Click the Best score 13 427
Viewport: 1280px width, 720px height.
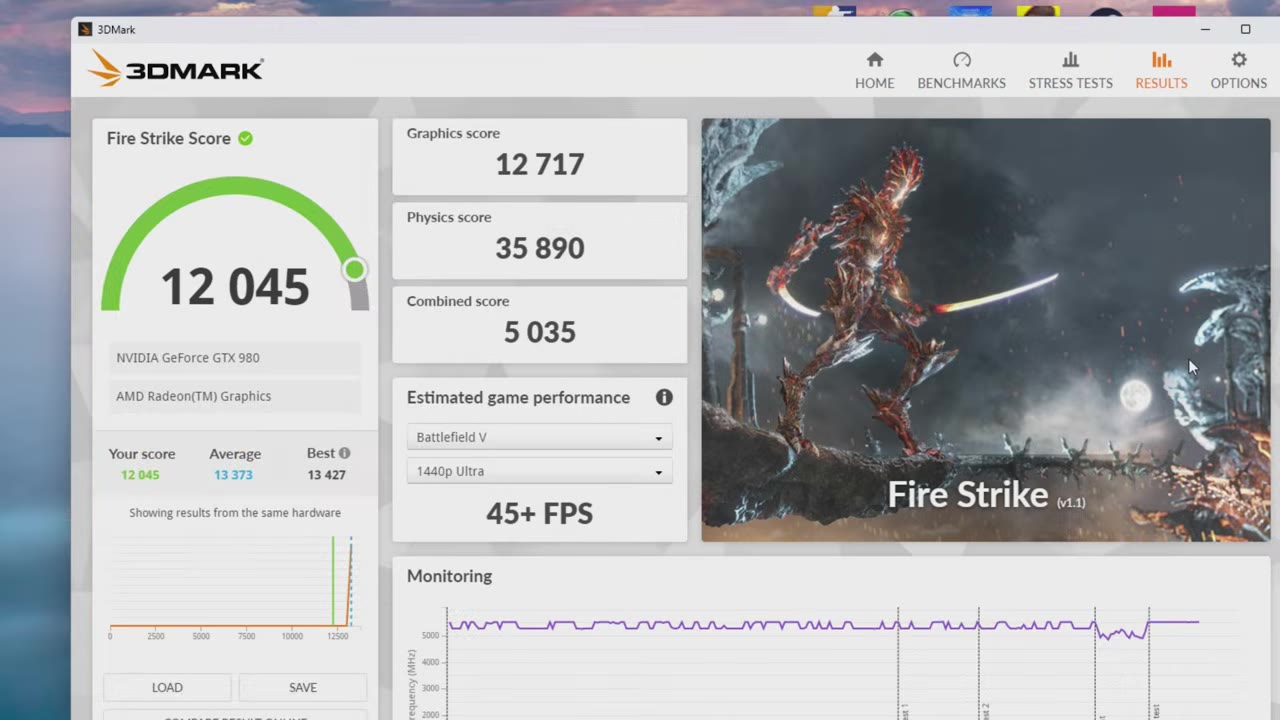click(327, 475)
